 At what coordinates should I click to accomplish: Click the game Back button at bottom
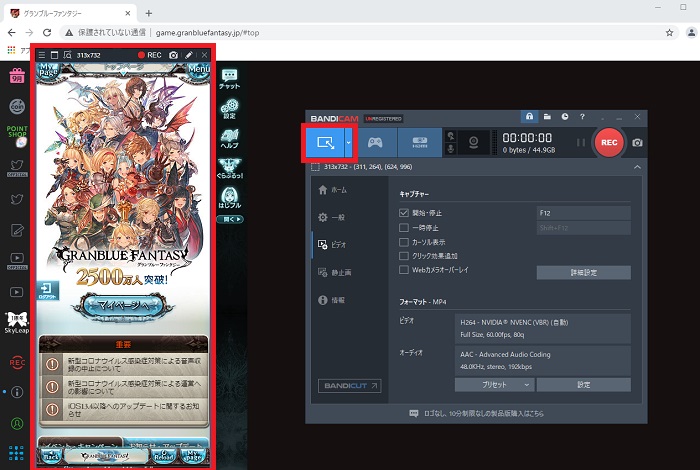click(51, 455)
